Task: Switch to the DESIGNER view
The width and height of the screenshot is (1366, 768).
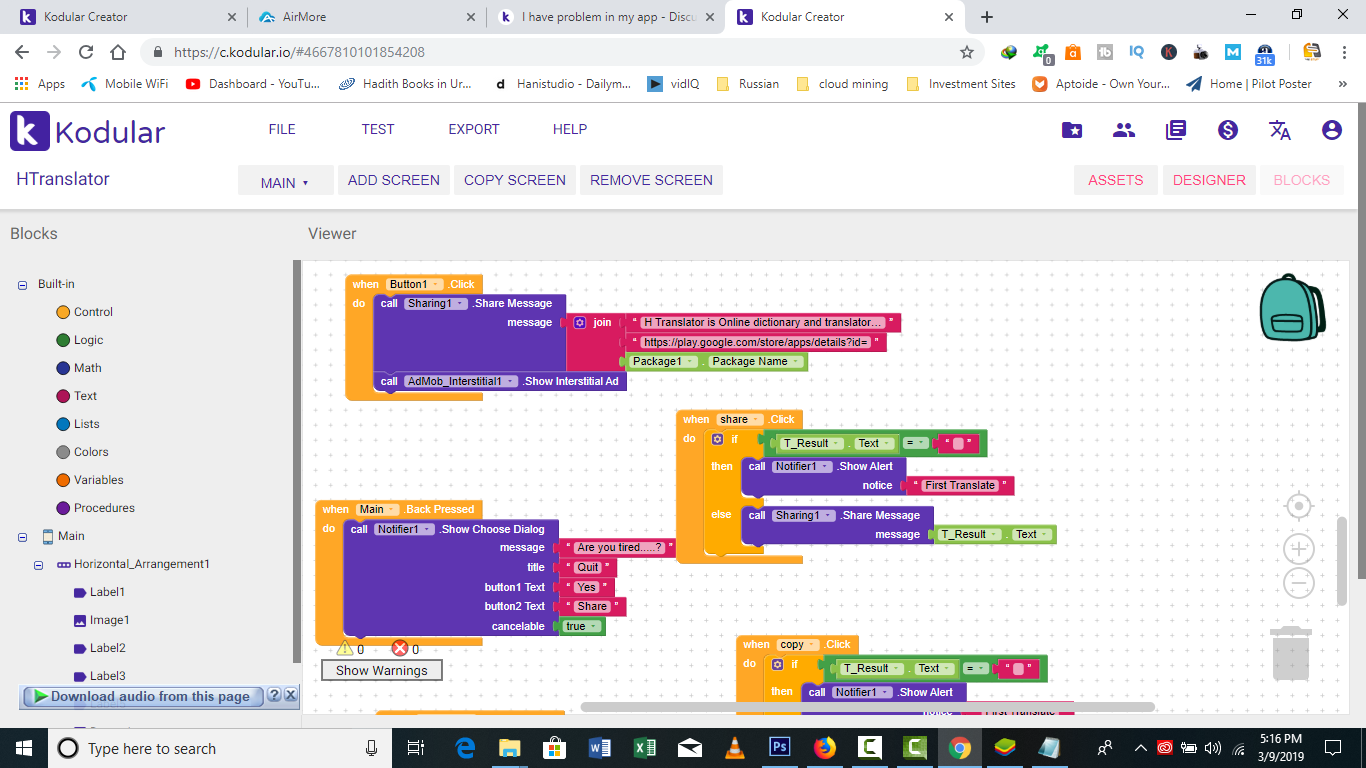Action: pyautogui.click(x=1209, y=180)
